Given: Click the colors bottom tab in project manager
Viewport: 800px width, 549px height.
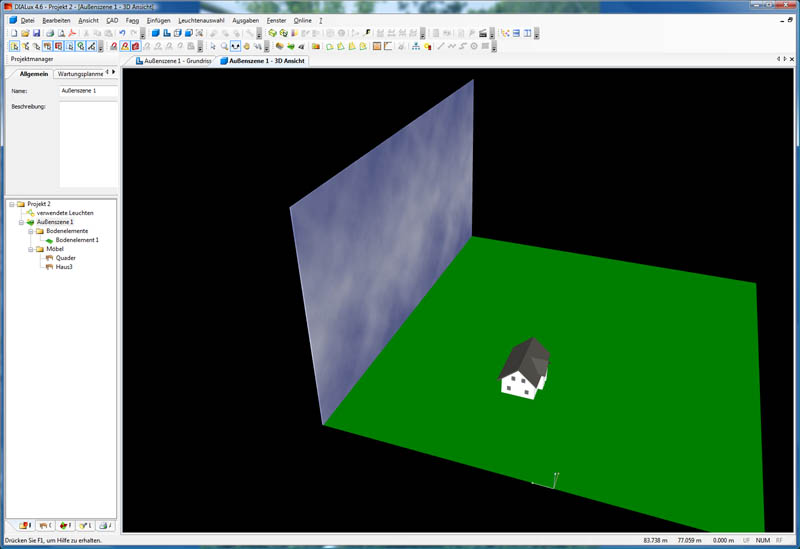Looking at the screenshot, I should tap(65, 525).
